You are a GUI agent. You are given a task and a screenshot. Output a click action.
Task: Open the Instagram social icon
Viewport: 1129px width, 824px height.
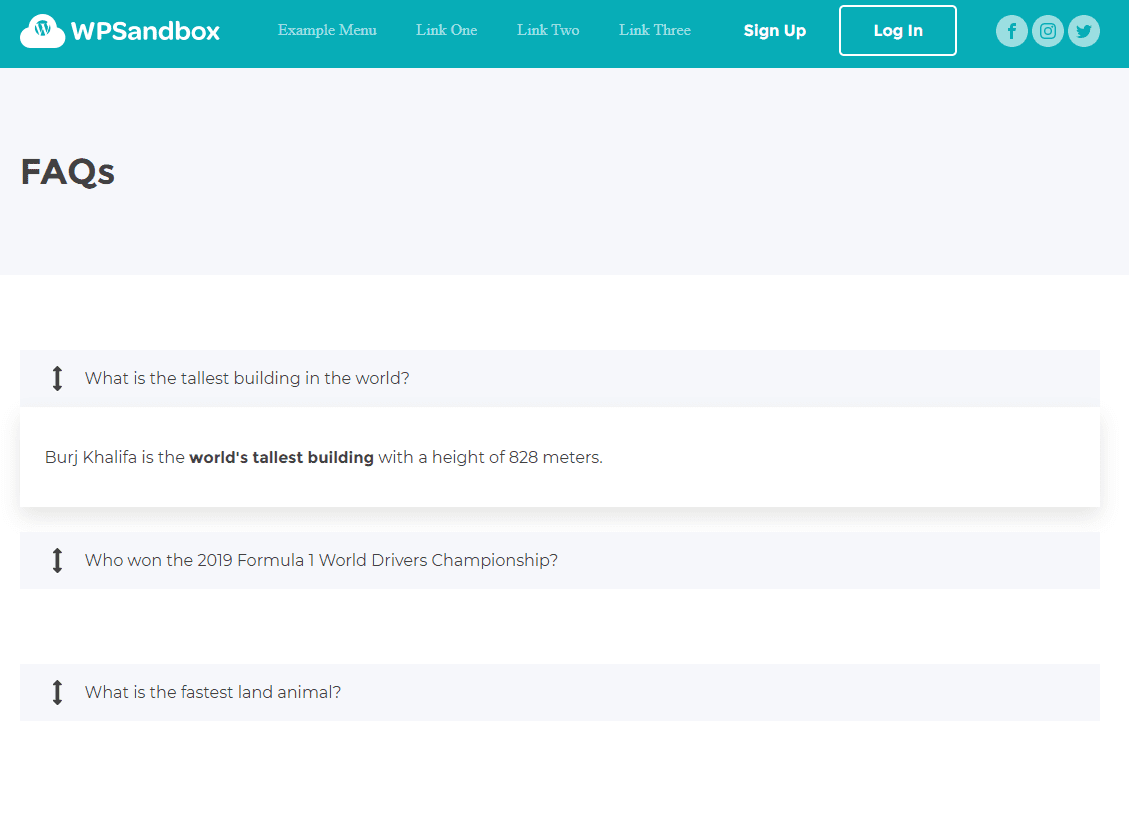(1048, 31)
